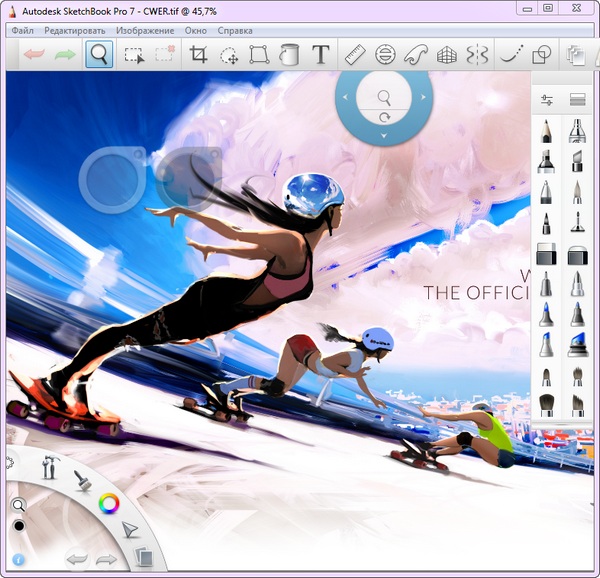
Task: Select the Pencil brush in palette
Action: (x=547, y=130)
